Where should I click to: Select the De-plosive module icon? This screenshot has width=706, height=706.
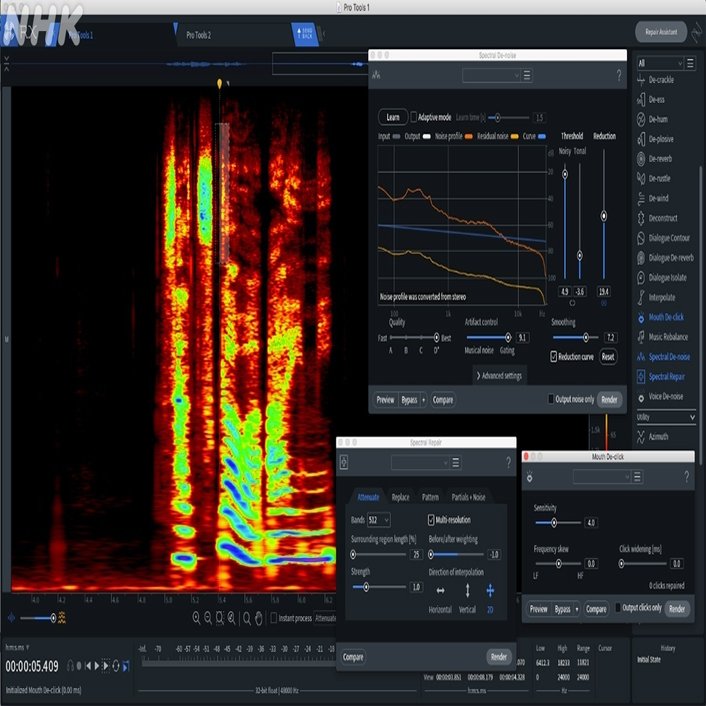click(x=641, y=139)
